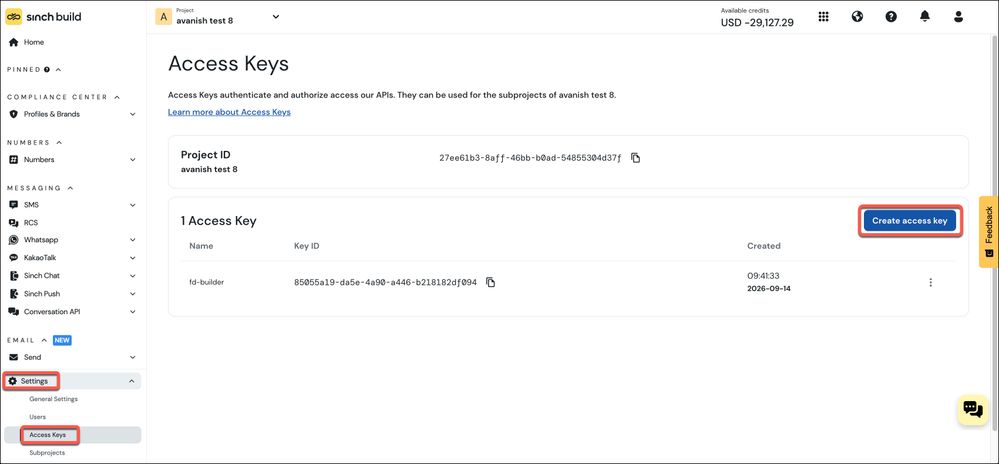Expand the Sinch Push menu chevron
The width and height of the screenshot is (999, 464).
click(x=133, y=294)
